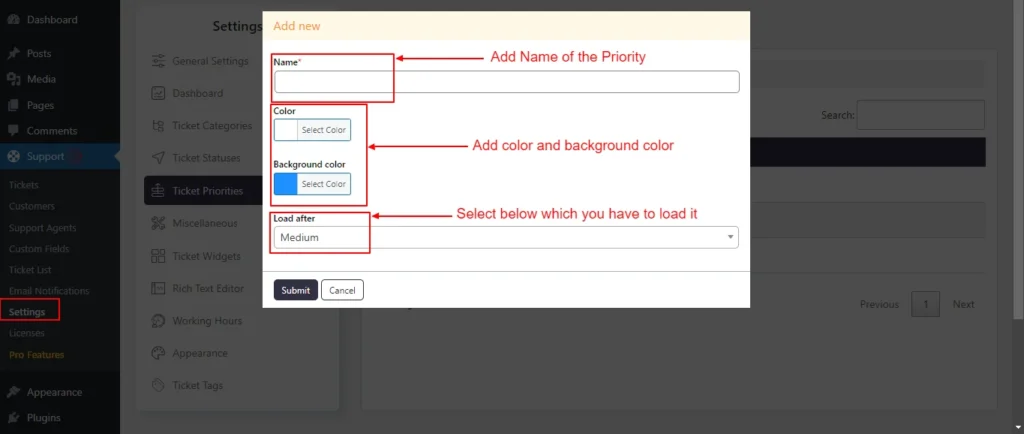Open the Email Notifications submenu item
This screenshot has height=434, width=1024.
49,290
